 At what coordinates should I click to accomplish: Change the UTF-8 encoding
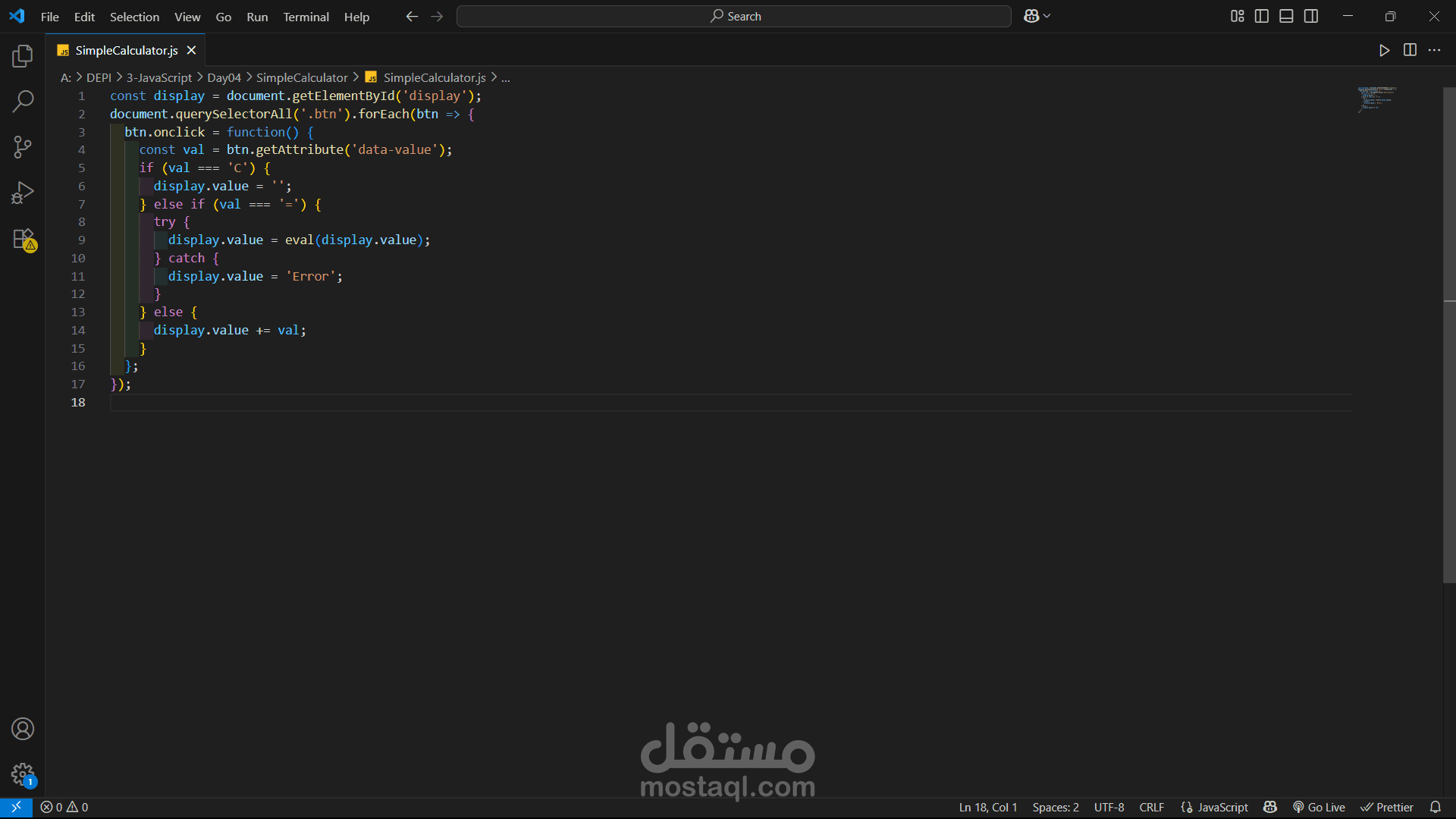coord(1109,808)
